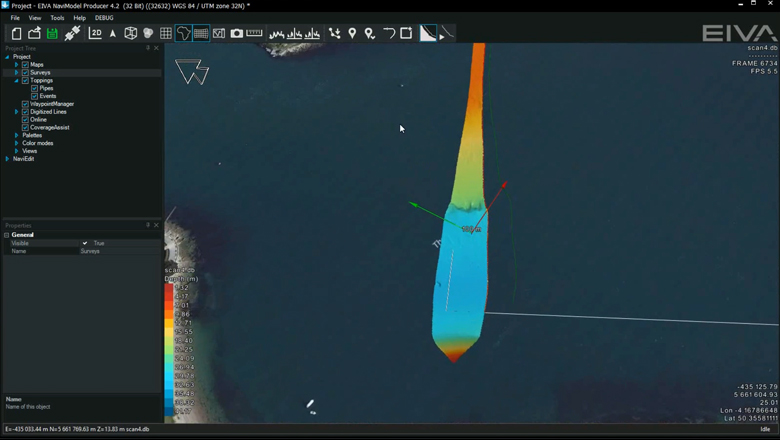Click the first profile waveform icon
The image size is (780, 440).
[x=277, y=34]
